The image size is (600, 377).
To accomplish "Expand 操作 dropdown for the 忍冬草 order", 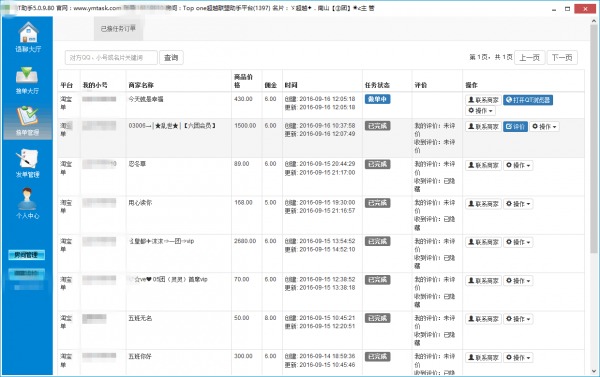I will (x=518, y=165).
